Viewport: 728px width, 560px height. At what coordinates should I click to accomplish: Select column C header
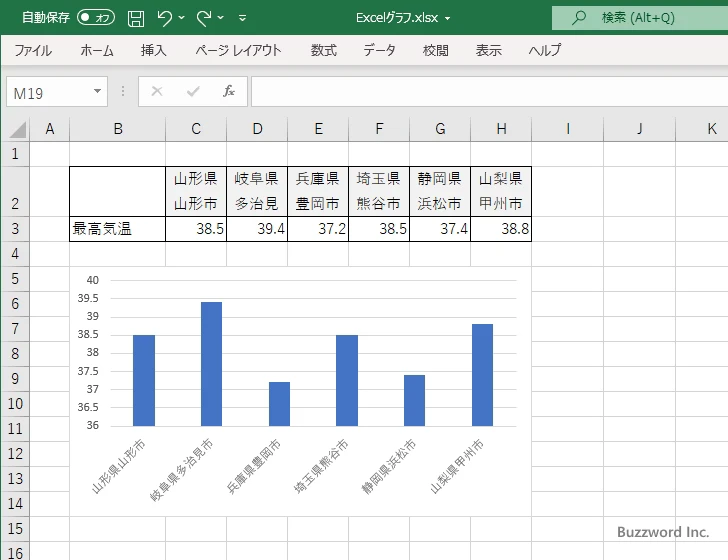coord(196,129)
